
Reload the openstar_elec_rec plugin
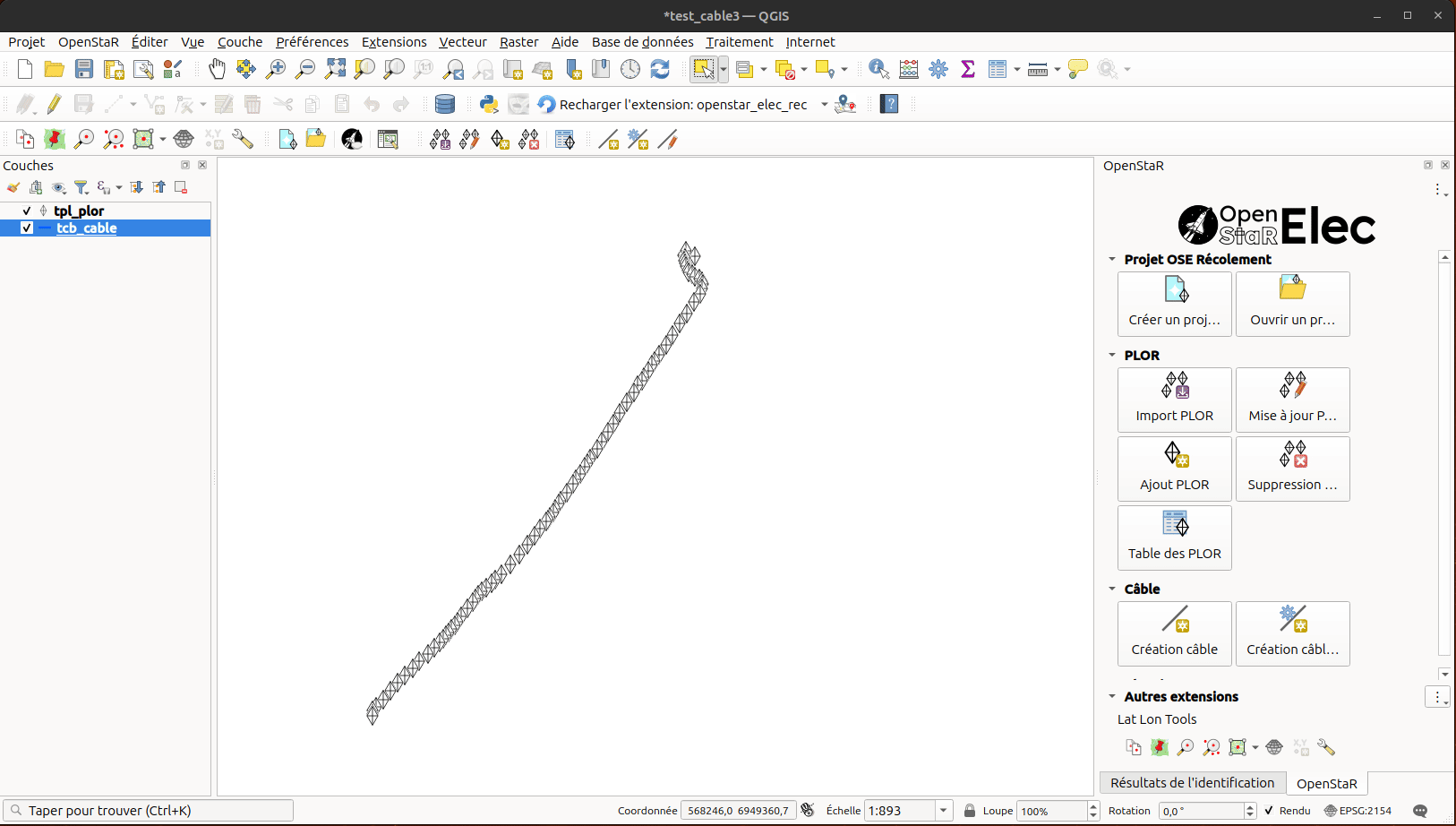point(672,104)
